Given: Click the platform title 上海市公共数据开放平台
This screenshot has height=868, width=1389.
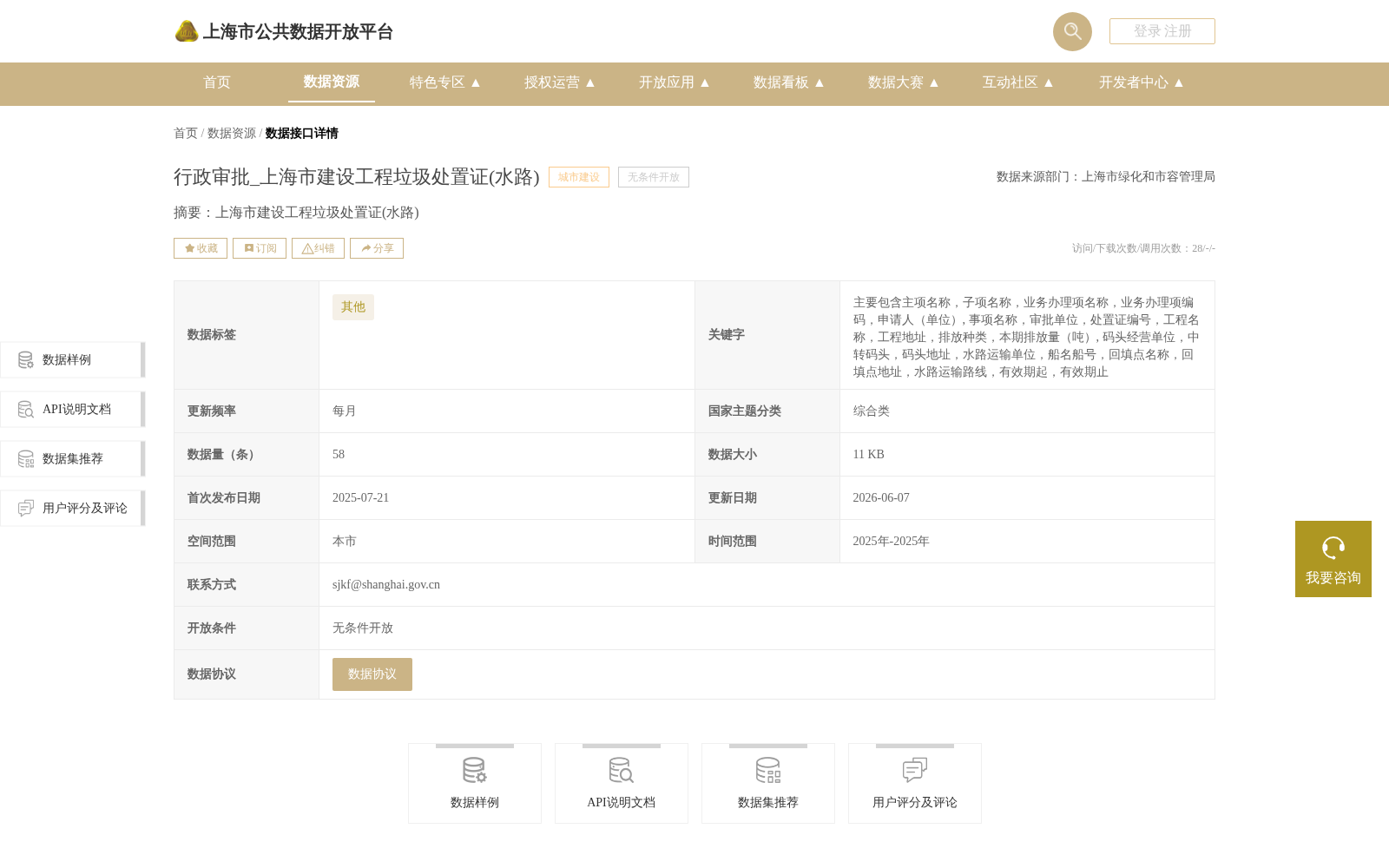Looking at the screenshot, I should [x=298, y=32].
